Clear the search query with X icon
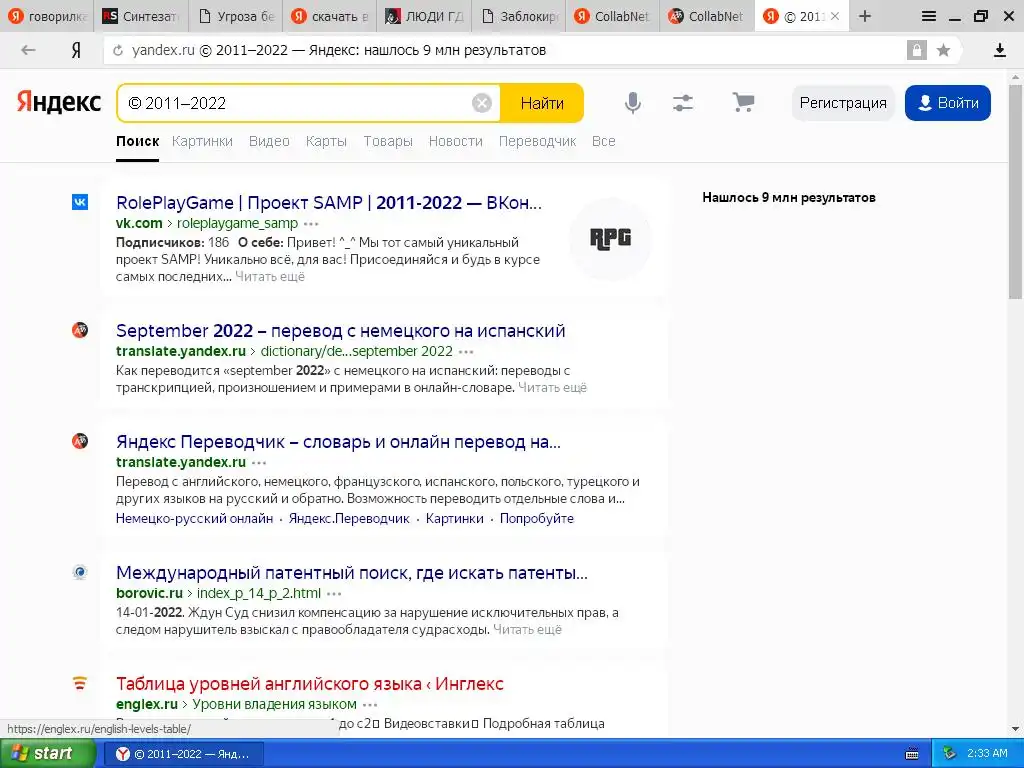 click(x=481, y=103)
